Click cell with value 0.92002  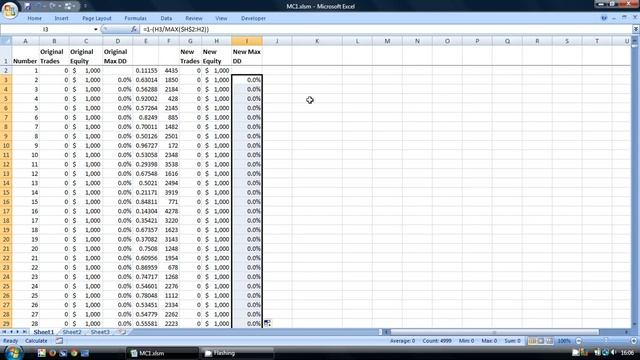(x=146, y=98)
